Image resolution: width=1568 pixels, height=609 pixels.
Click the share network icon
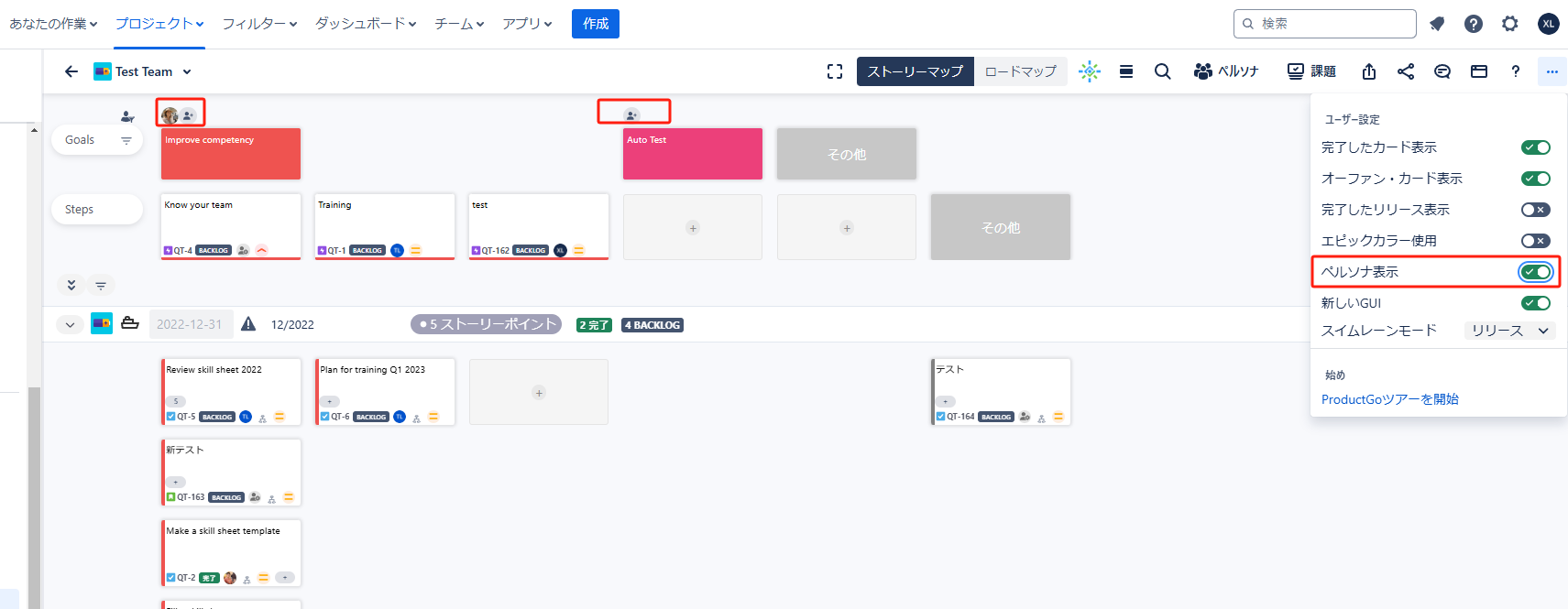click(1405, 71)
